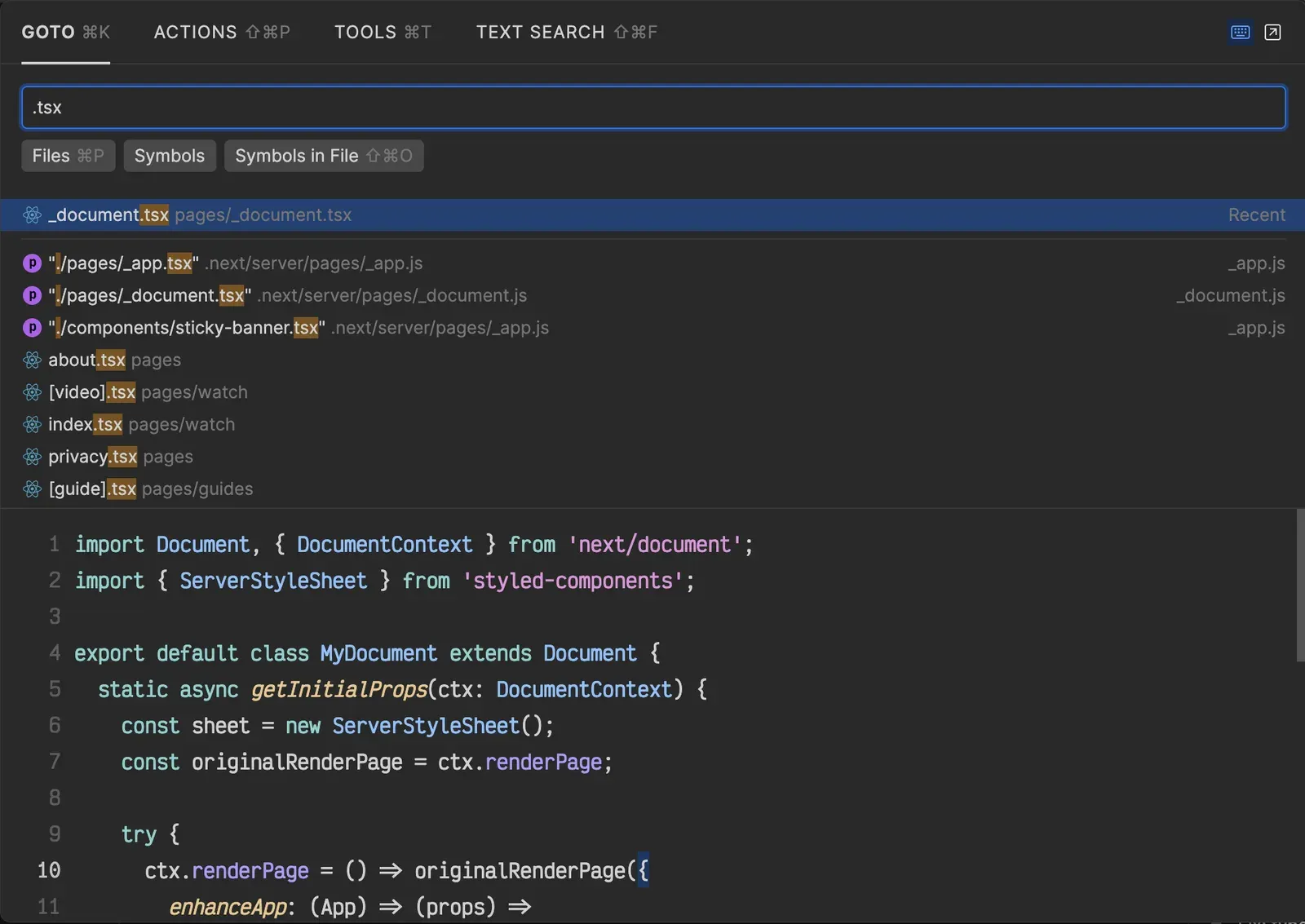
Task: Open about.tsx in pages
Action: [652, 360]
